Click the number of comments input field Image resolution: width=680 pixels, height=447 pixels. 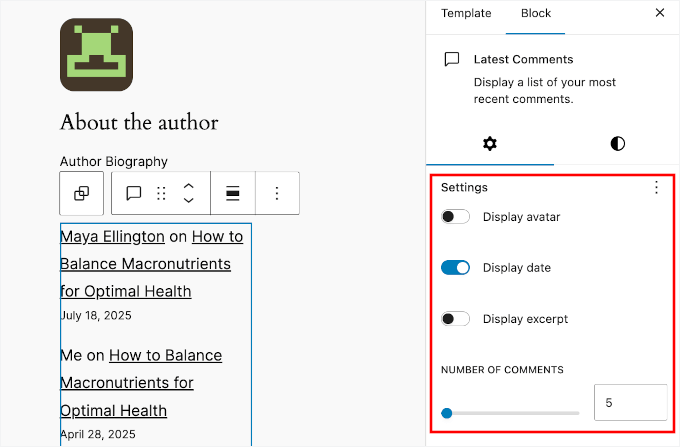(630, 403)
